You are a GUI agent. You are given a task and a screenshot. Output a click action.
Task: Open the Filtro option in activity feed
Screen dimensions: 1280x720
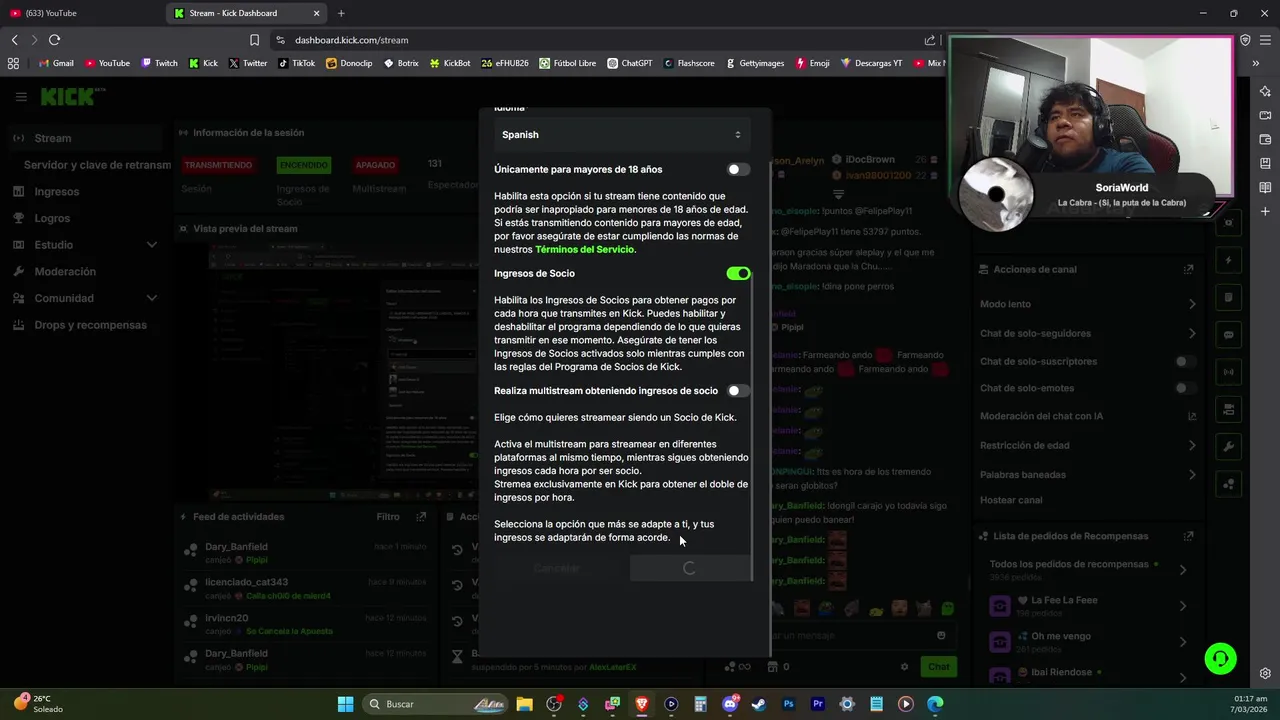point(388,517)
